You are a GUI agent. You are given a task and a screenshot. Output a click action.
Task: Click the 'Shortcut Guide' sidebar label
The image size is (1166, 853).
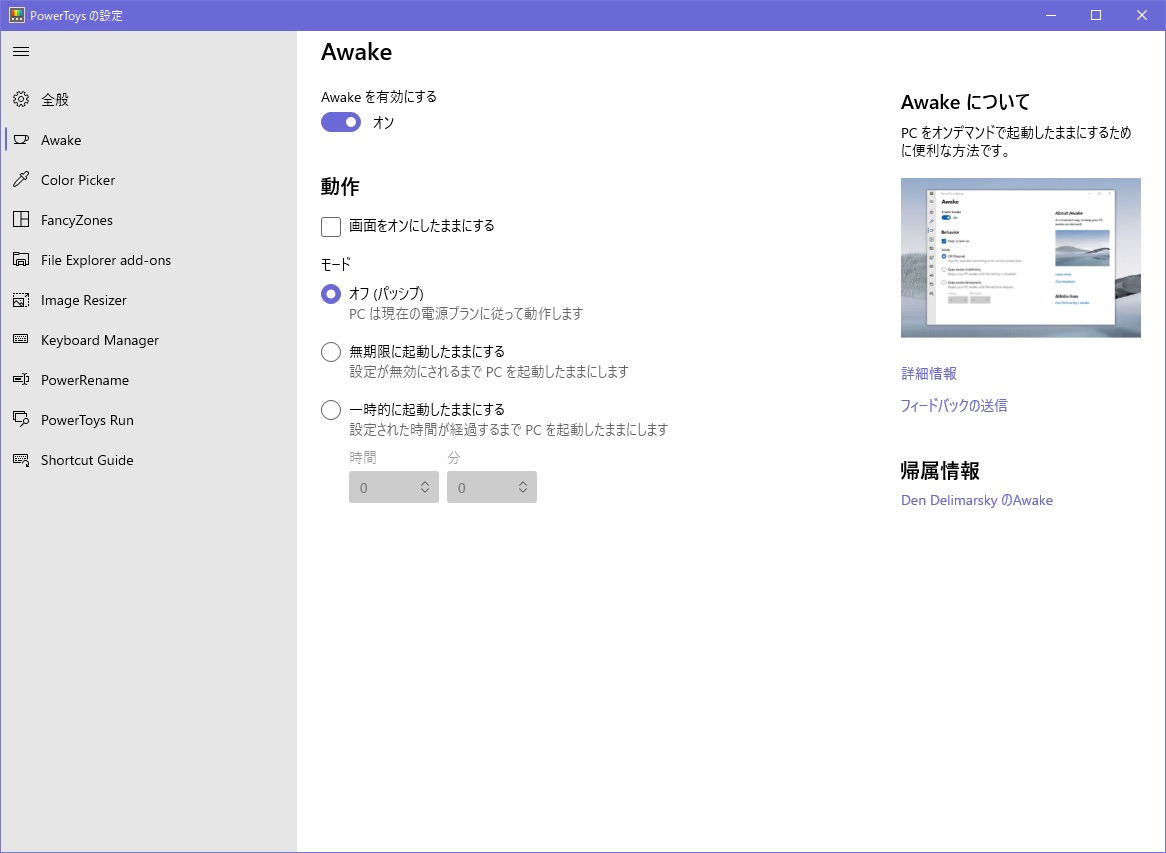tap(87, 460)
